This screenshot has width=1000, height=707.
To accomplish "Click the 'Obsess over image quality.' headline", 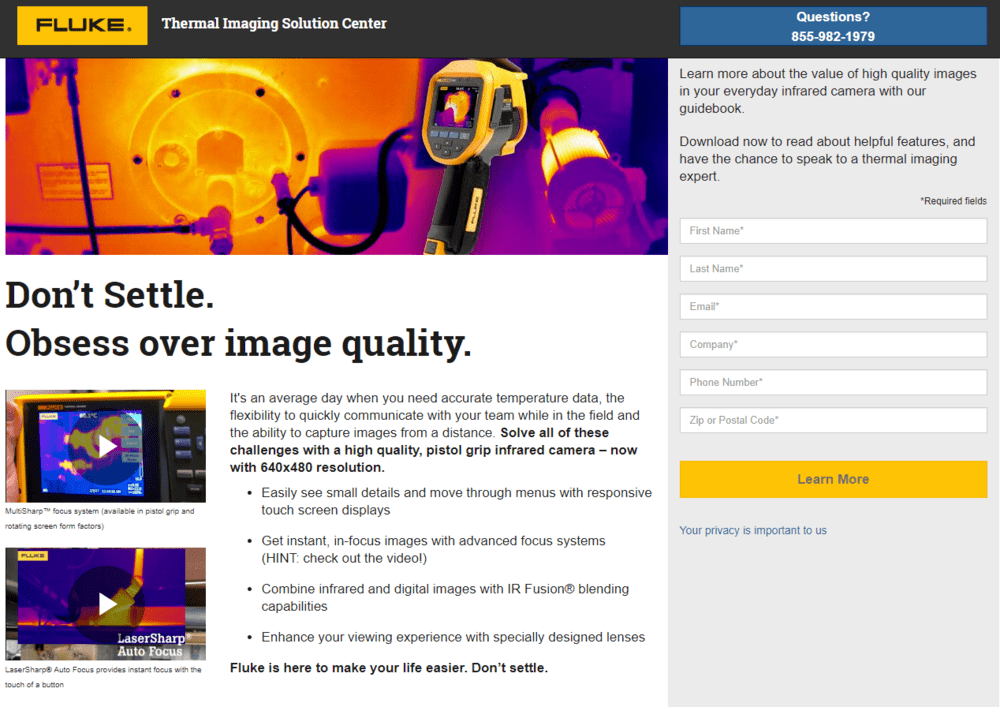I will point(239,343).
